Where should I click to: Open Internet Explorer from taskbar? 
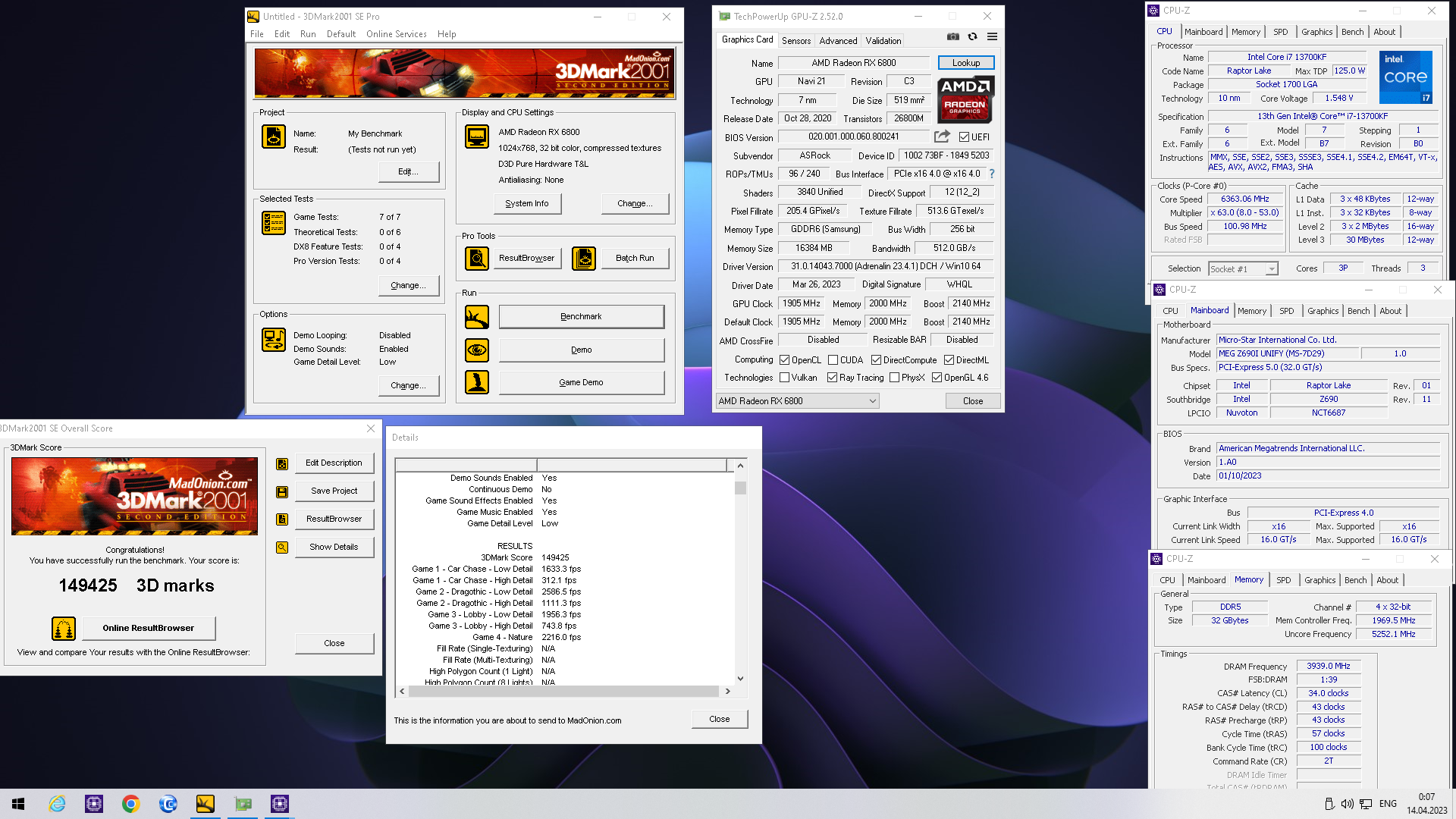pyautogui.click(x=57, y=804)
